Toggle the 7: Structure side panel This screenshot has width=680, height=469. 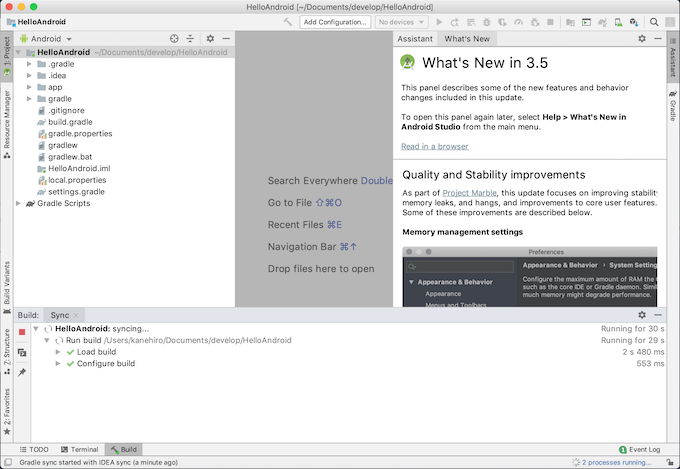(7, 351)
